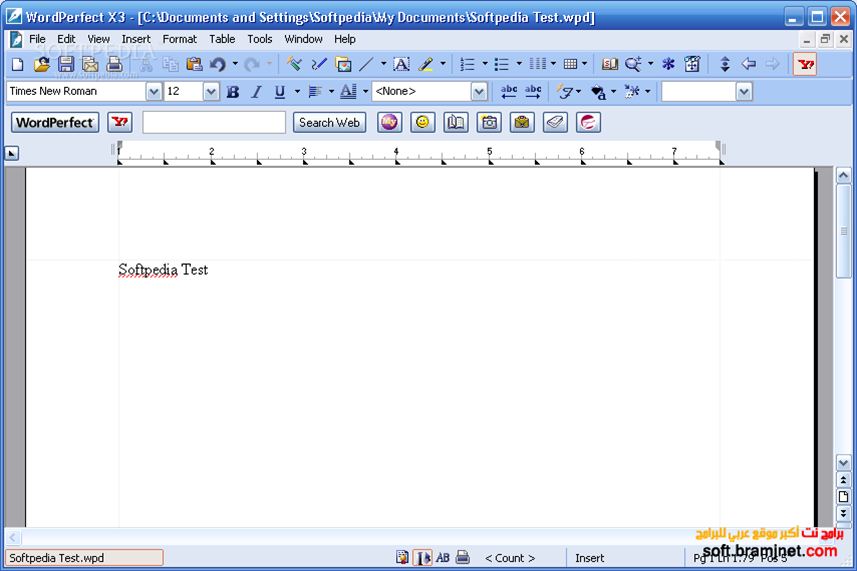Open the Edit menu

[66, 39]
